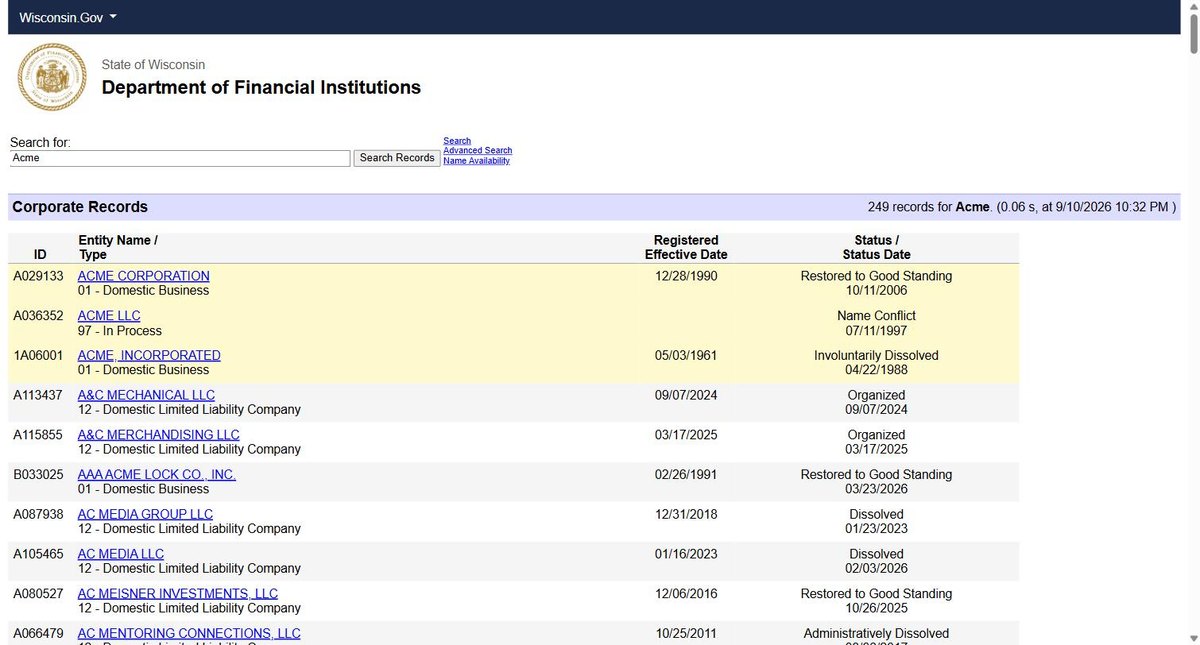Open the A&C MERCHANDISING LLC record
Screen dimensions: 1200x645
(x=159, y=435)
